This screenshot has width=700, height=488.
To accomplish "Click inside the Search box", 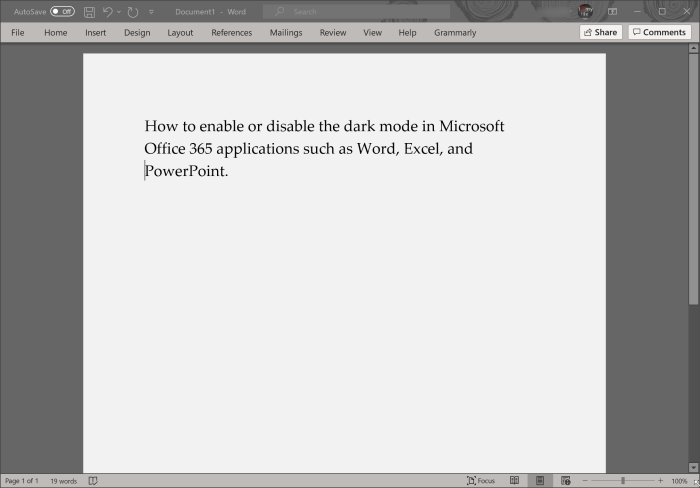I will 356,12.
